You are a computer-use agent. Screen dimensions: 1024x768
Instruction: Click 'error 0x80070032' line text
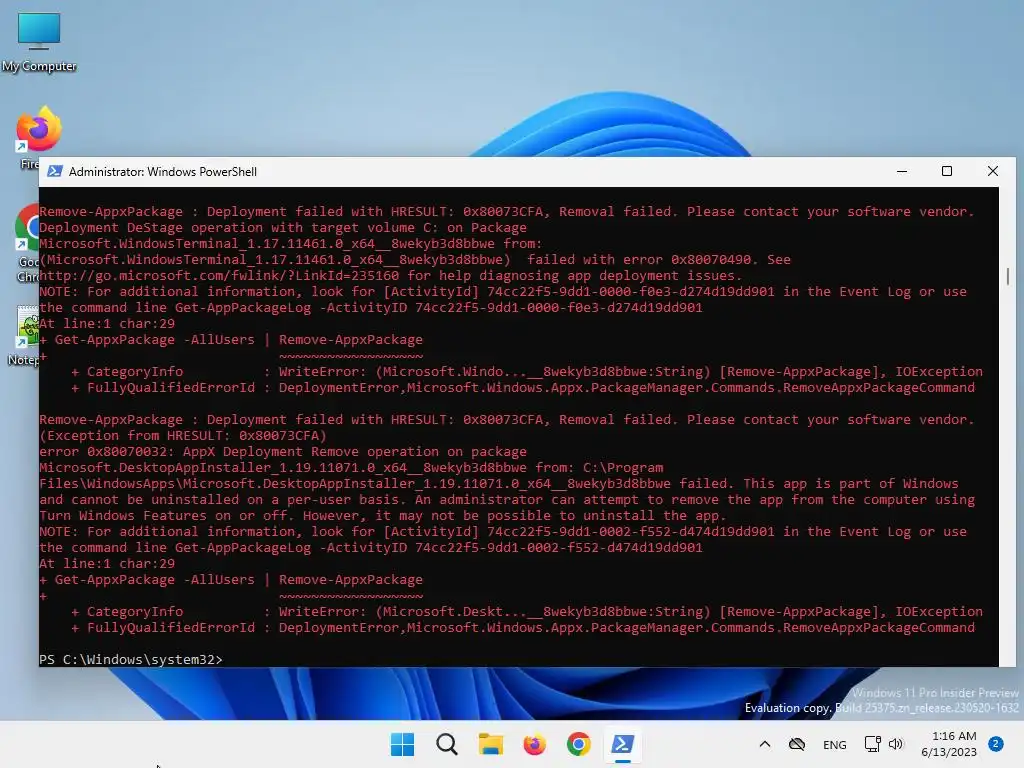pyautogui.click(x=283, y=452)
